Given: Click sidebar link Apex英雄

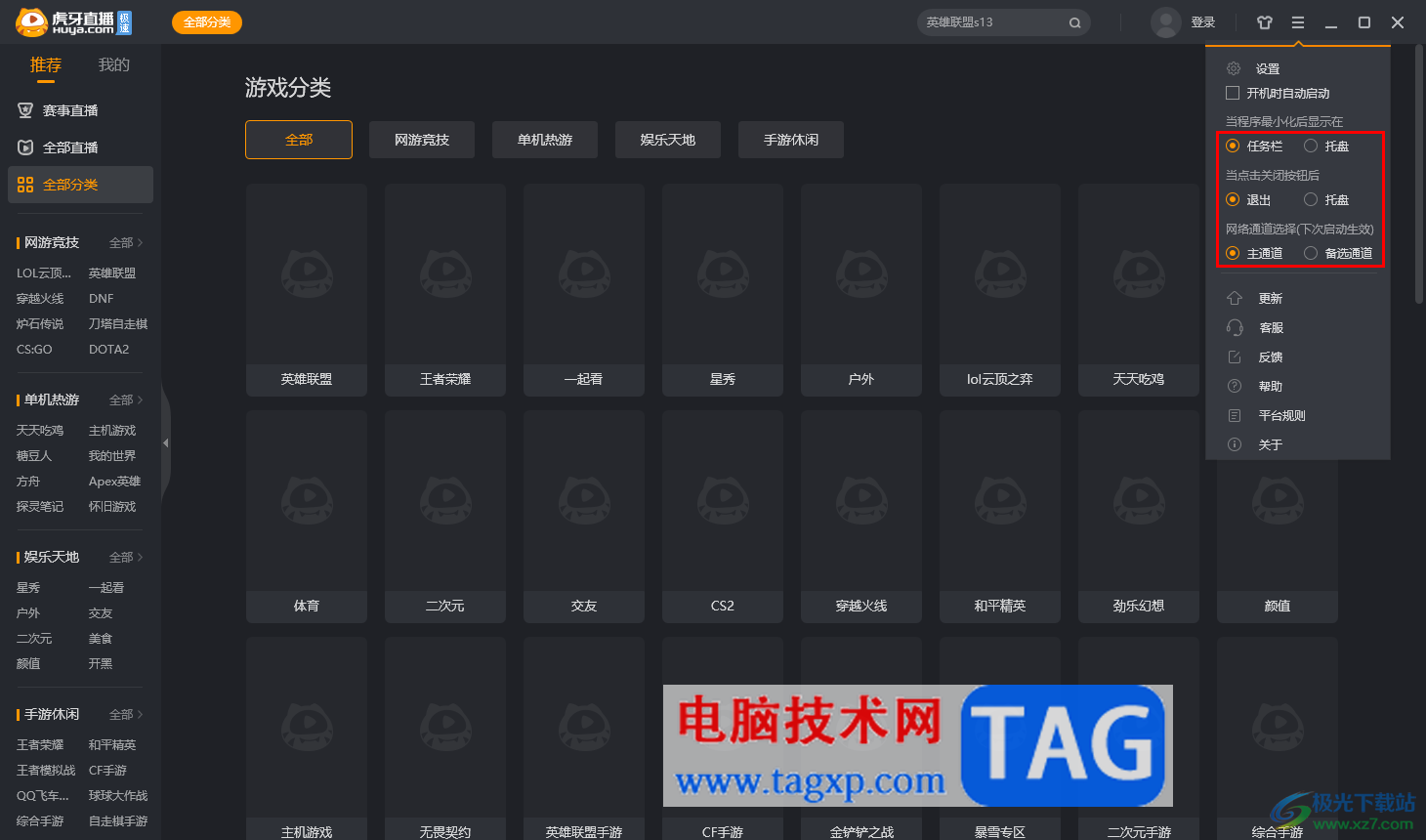Looking at the screenshot, I should coord(114,481).
